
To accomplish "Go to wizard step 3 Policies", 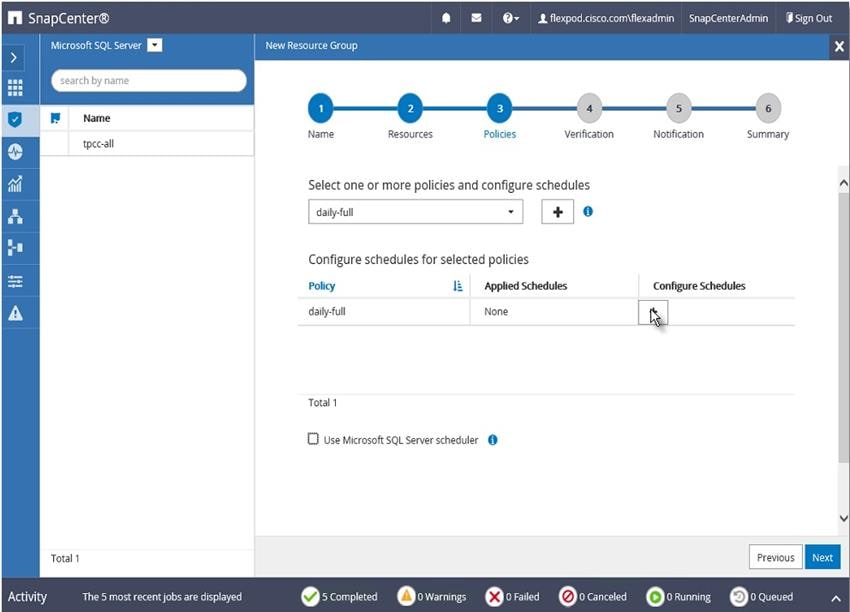I will (x=500, y=108).
